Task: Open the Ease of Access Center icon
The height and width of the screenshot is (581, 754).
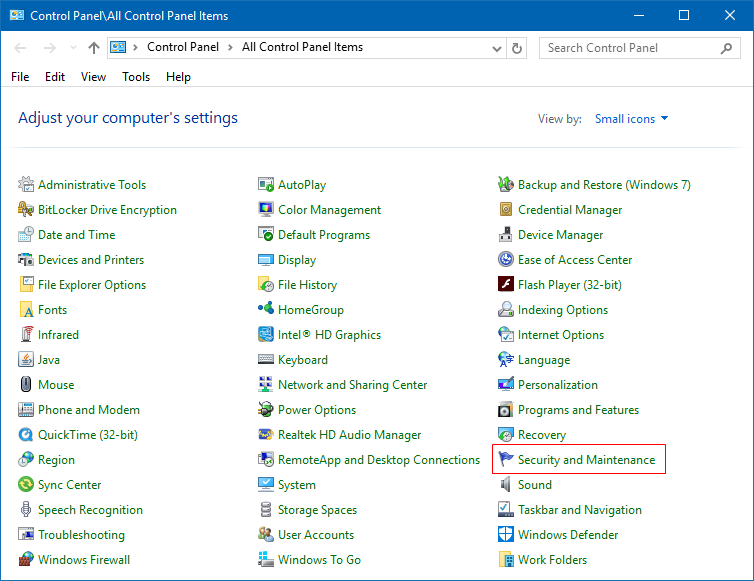Action: [x=506, y=259]
